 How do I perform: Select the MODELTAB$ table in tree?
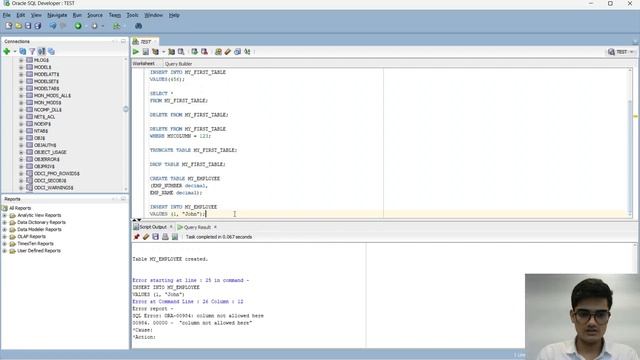click(x=46, y=88)
